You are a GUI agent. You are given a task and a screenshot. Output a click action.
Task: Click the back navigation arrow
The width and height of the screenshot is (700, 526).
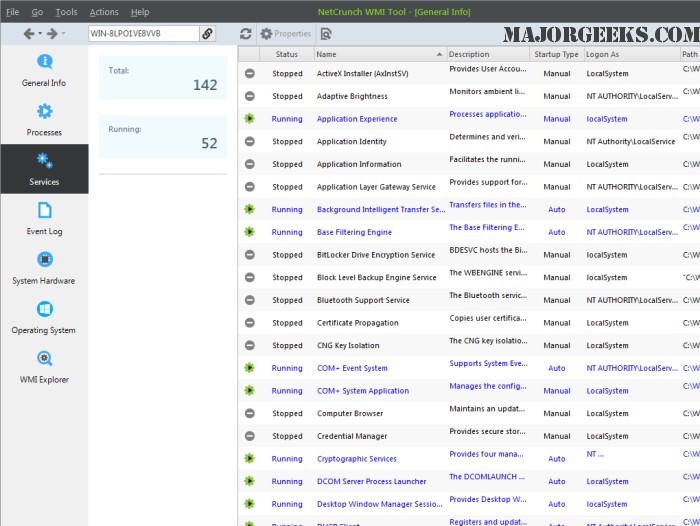(x=29, y=33)
